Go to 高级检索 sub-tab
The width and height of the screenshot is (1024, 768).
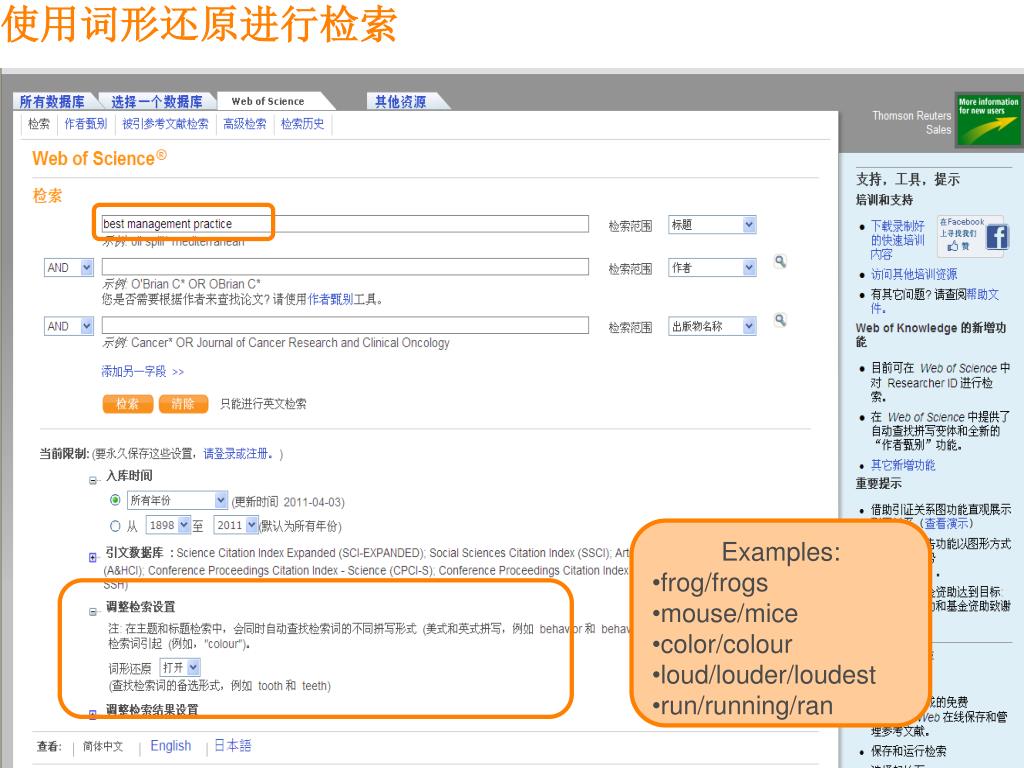245,123
